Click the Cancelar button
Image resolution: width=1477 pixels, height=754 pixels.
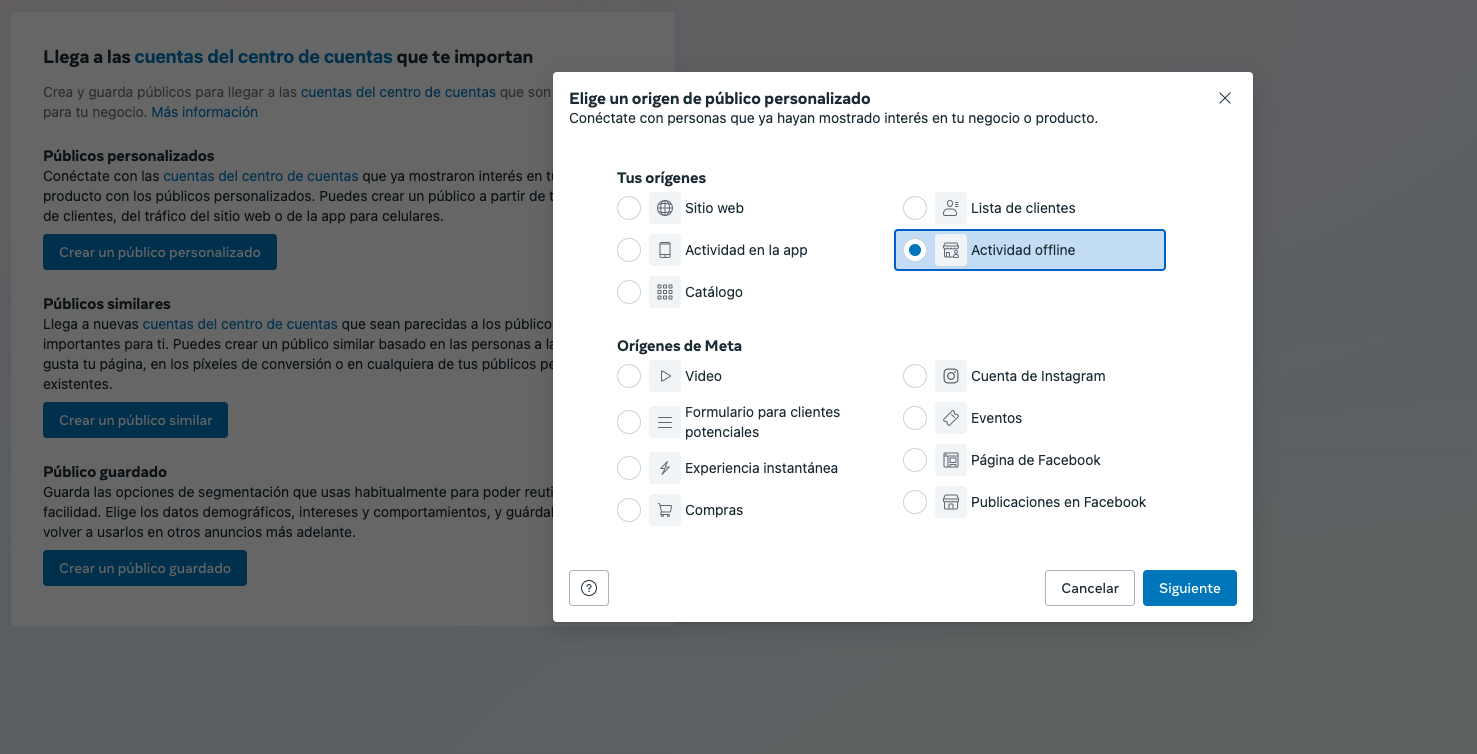click(1090, 588)
